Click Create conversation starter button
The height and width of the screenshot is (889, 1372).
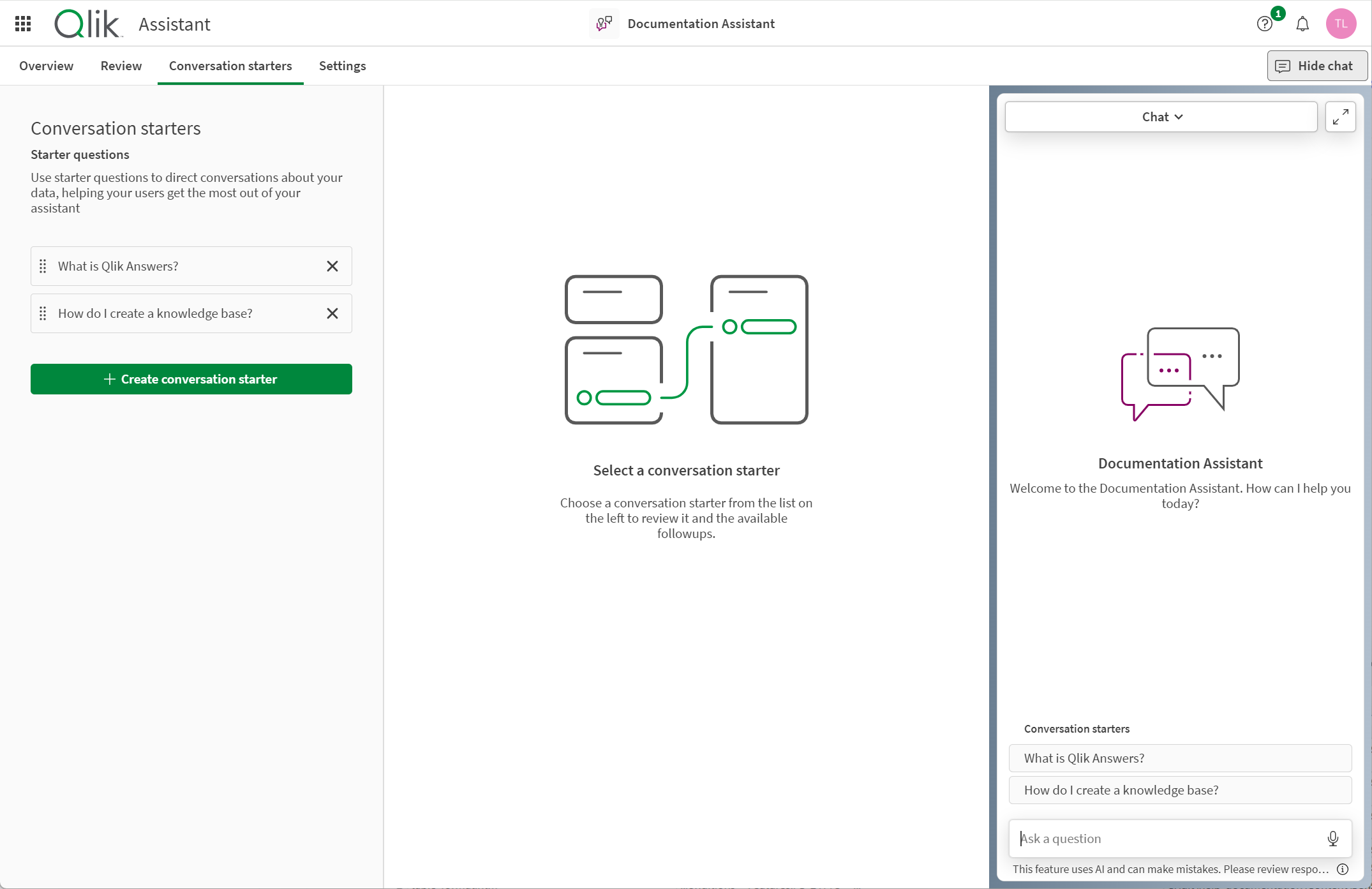click(191, 379)
